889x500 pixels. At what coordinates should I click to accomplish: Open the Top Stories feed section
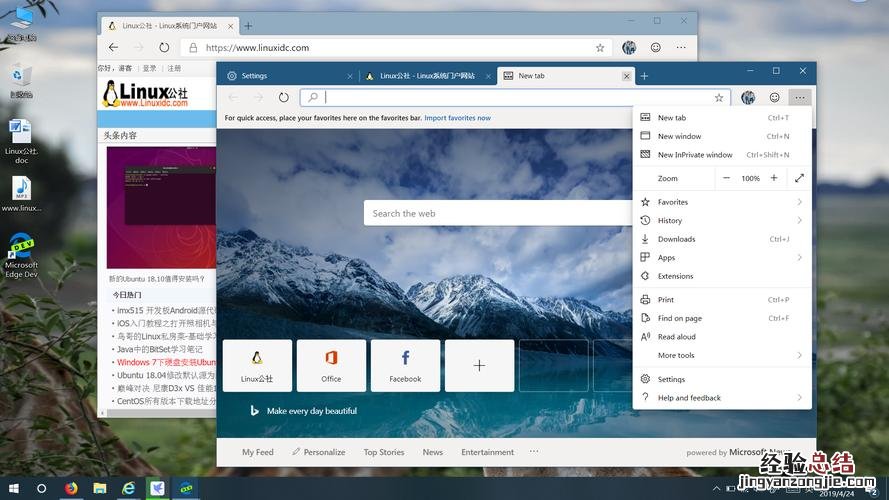384,452
